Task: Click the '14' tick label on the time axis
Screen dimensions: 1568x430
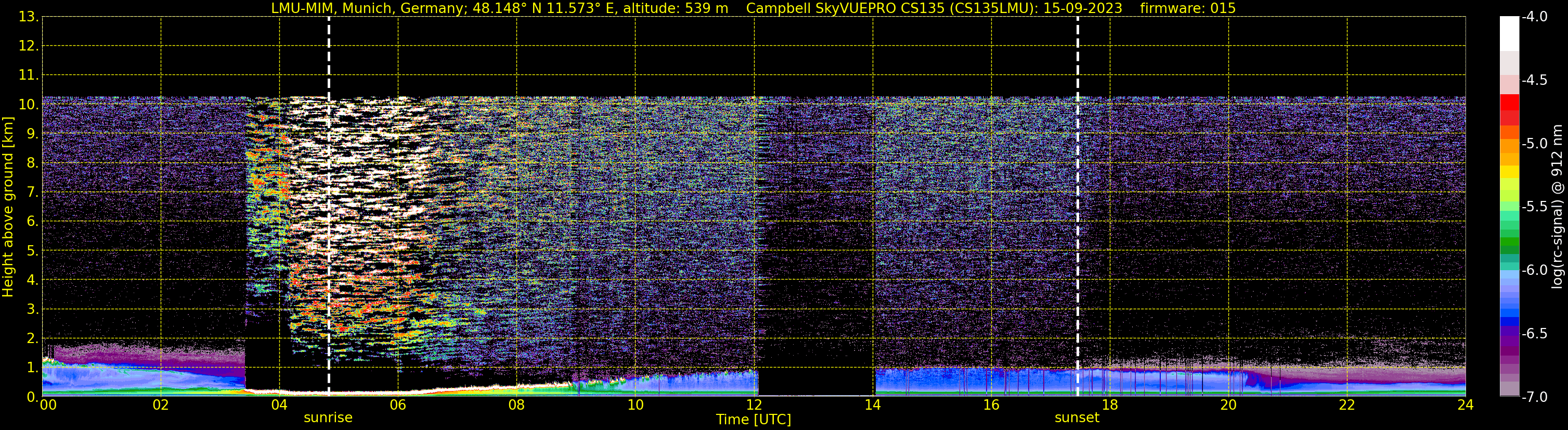Action: 872,405
